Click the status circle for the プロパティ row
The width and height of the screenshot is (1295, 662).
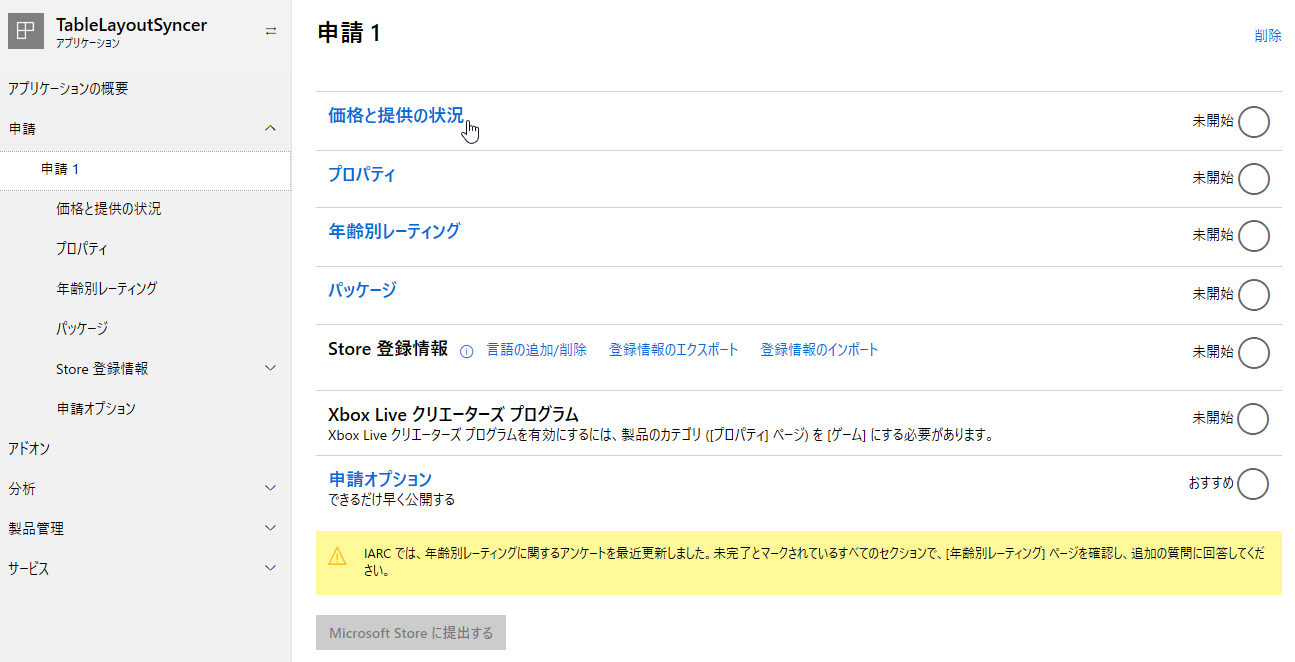(x=1254, y=179)
